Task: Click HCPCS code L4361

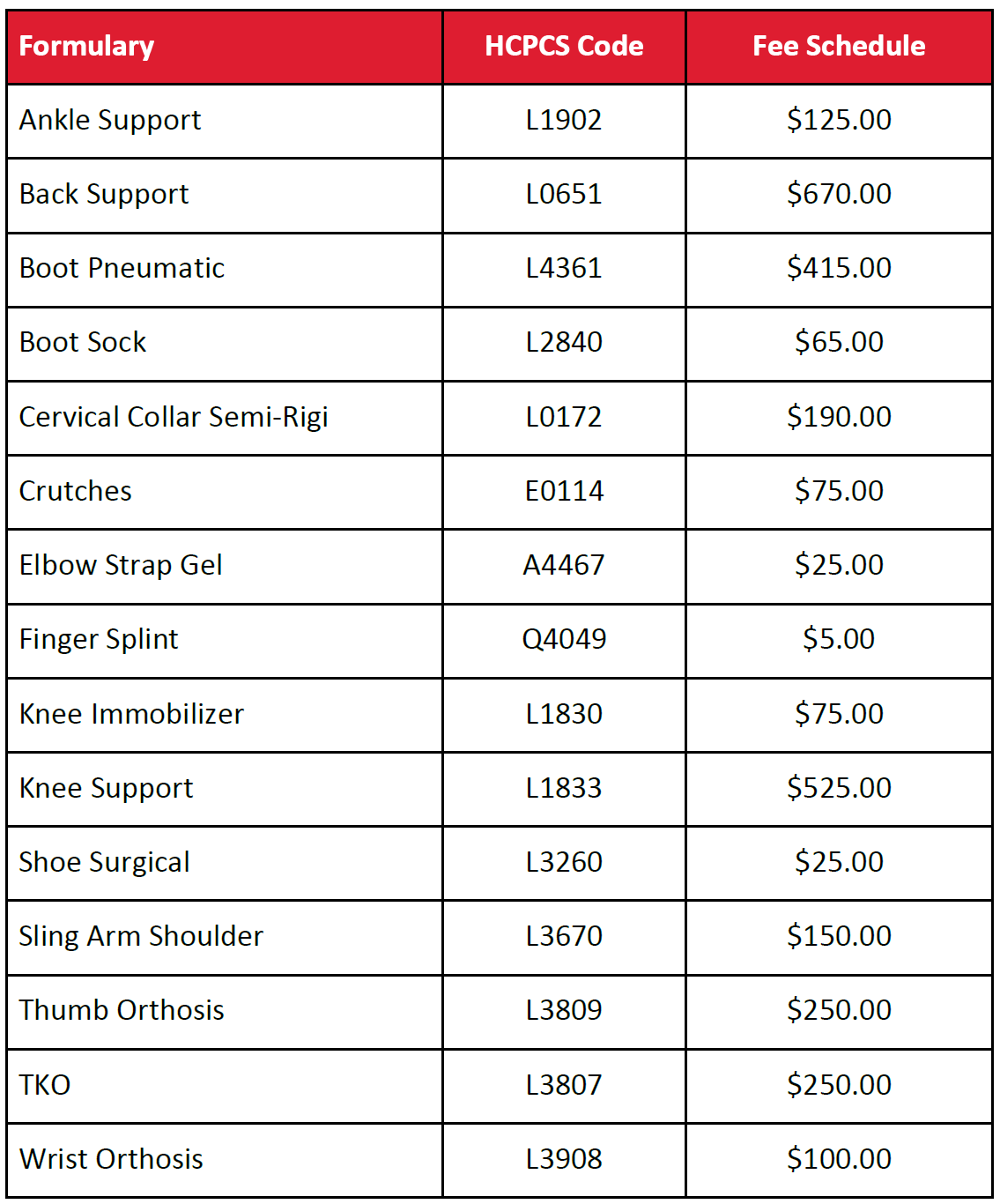Action: [x=564, y=268]
